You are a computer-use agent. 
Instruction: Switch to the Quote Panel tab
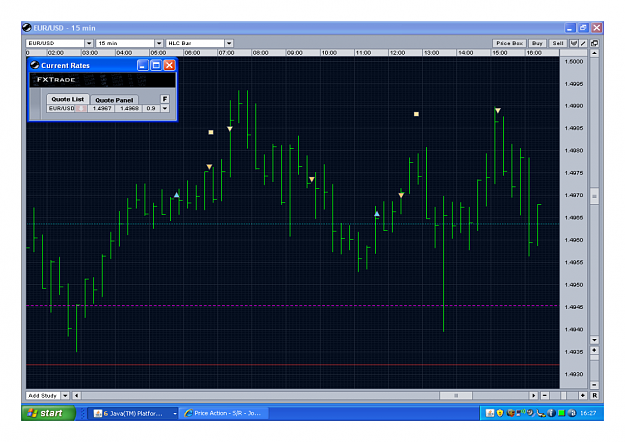(114, 100)
